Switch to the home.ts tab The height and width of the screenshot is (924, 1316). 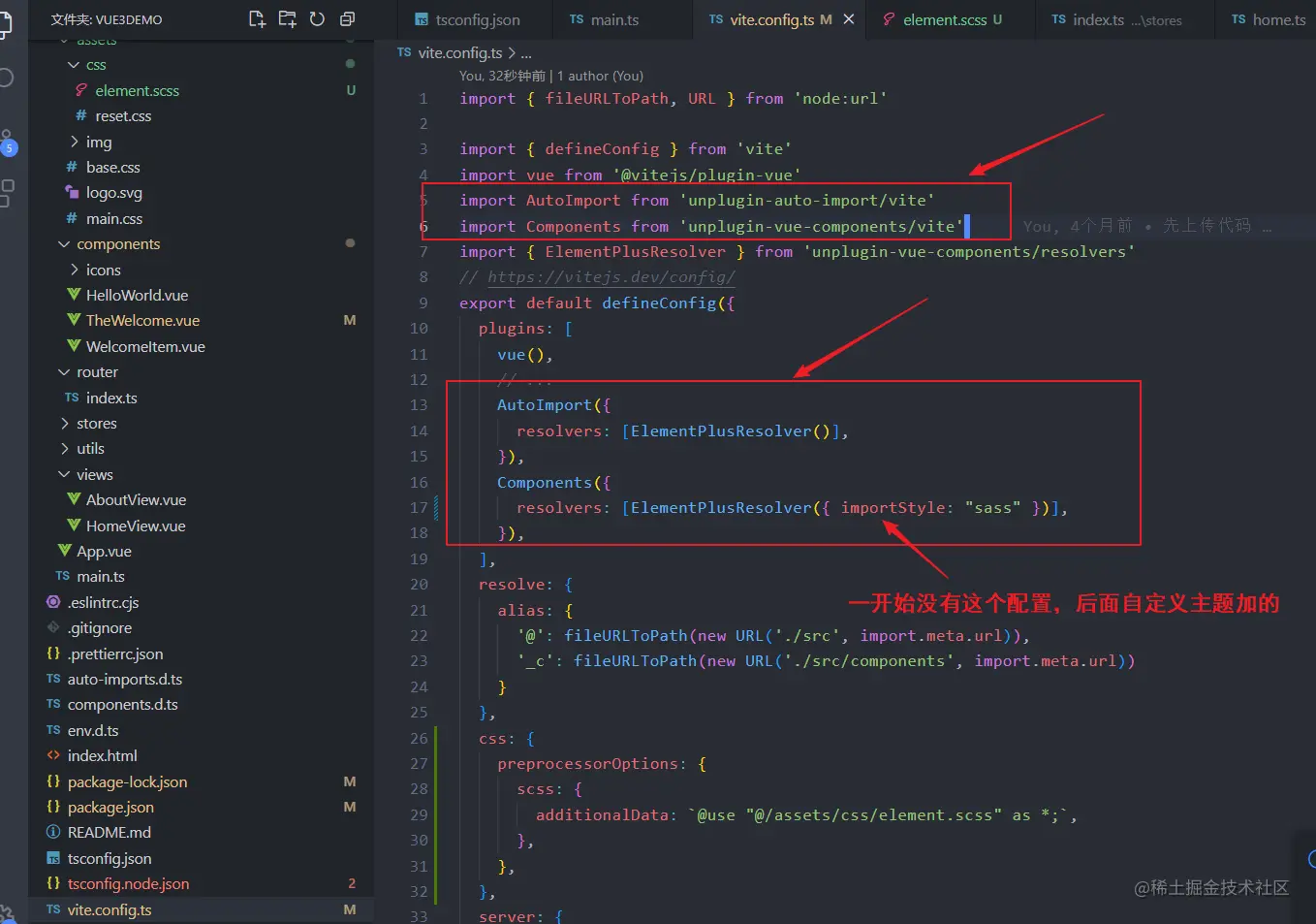[x=1269, y=19]
